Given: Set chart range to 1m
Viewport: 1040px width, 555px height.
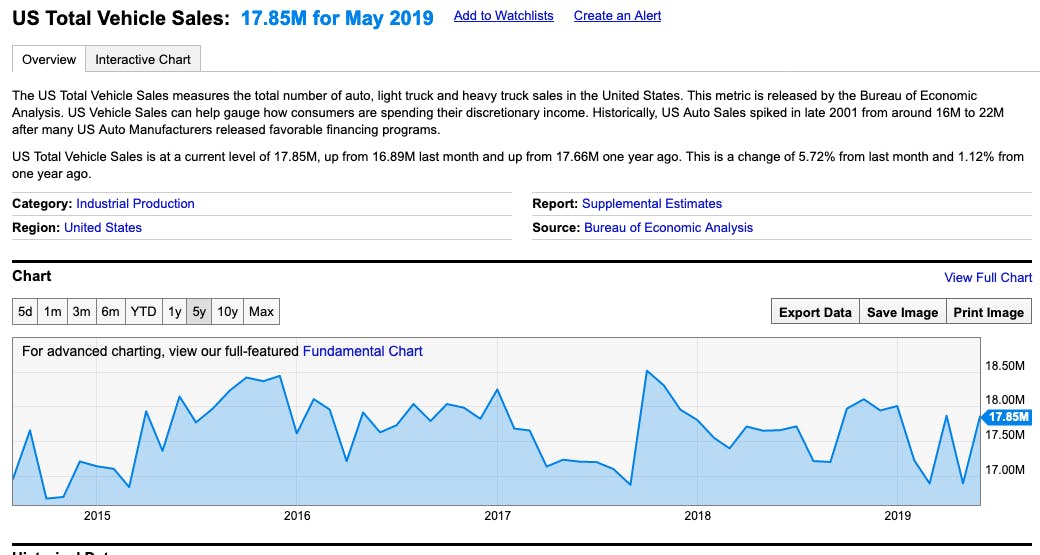Looking at the screenshot, I should coord(53,312).
